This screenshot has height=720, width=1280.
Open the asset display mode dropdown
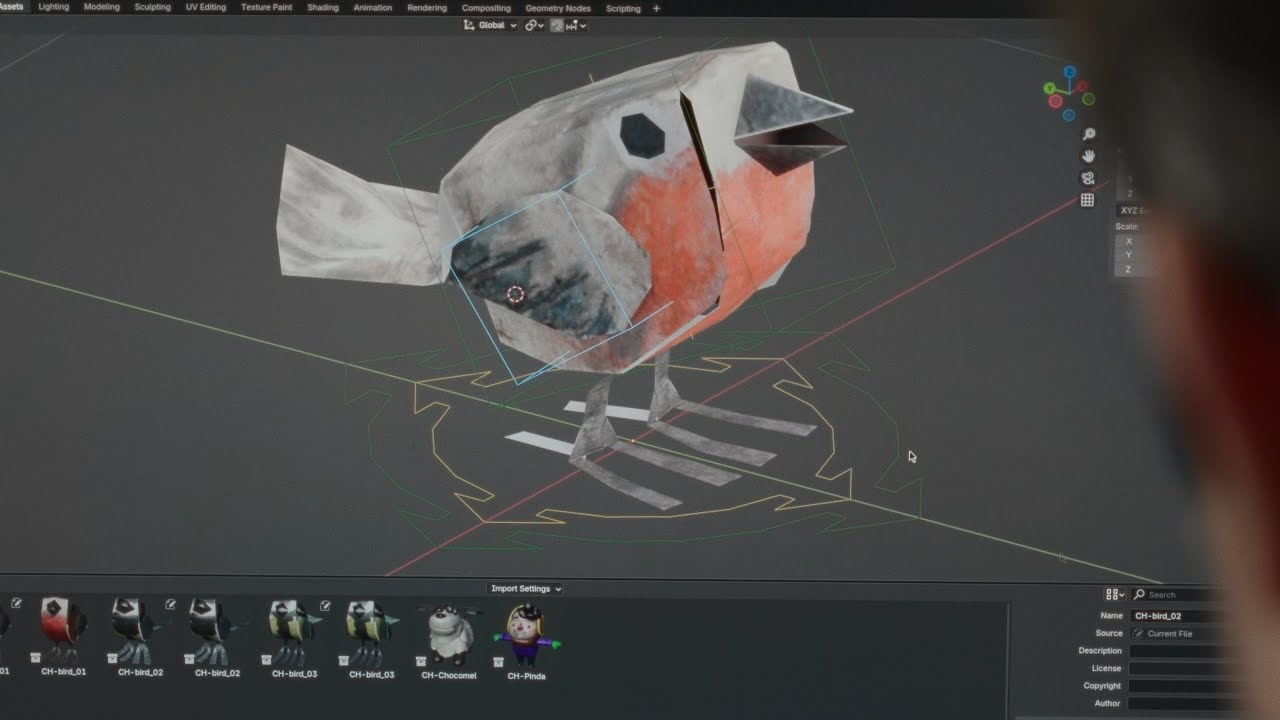[x=1115, y=595]
